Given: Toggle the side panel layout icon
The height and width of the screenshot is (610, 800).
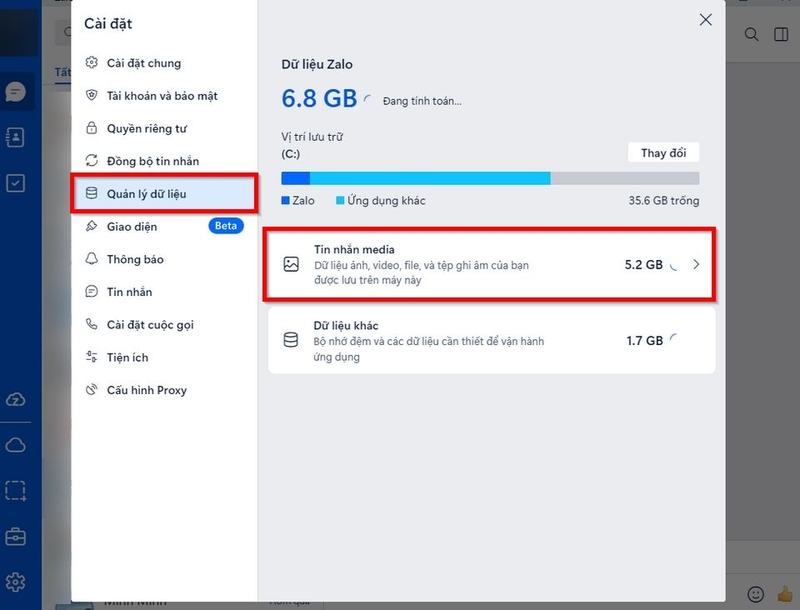Looking at the screenshot, I should coord(781,34).
